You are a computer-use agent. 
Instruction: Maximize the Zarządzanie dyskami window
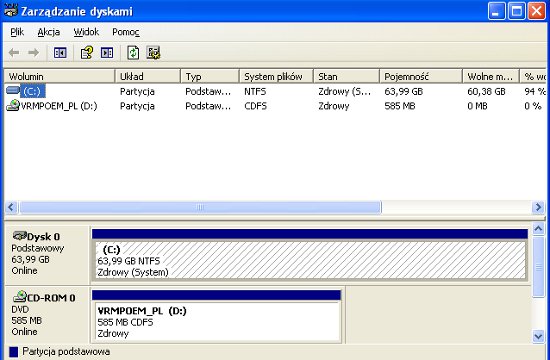click(516, 11)
